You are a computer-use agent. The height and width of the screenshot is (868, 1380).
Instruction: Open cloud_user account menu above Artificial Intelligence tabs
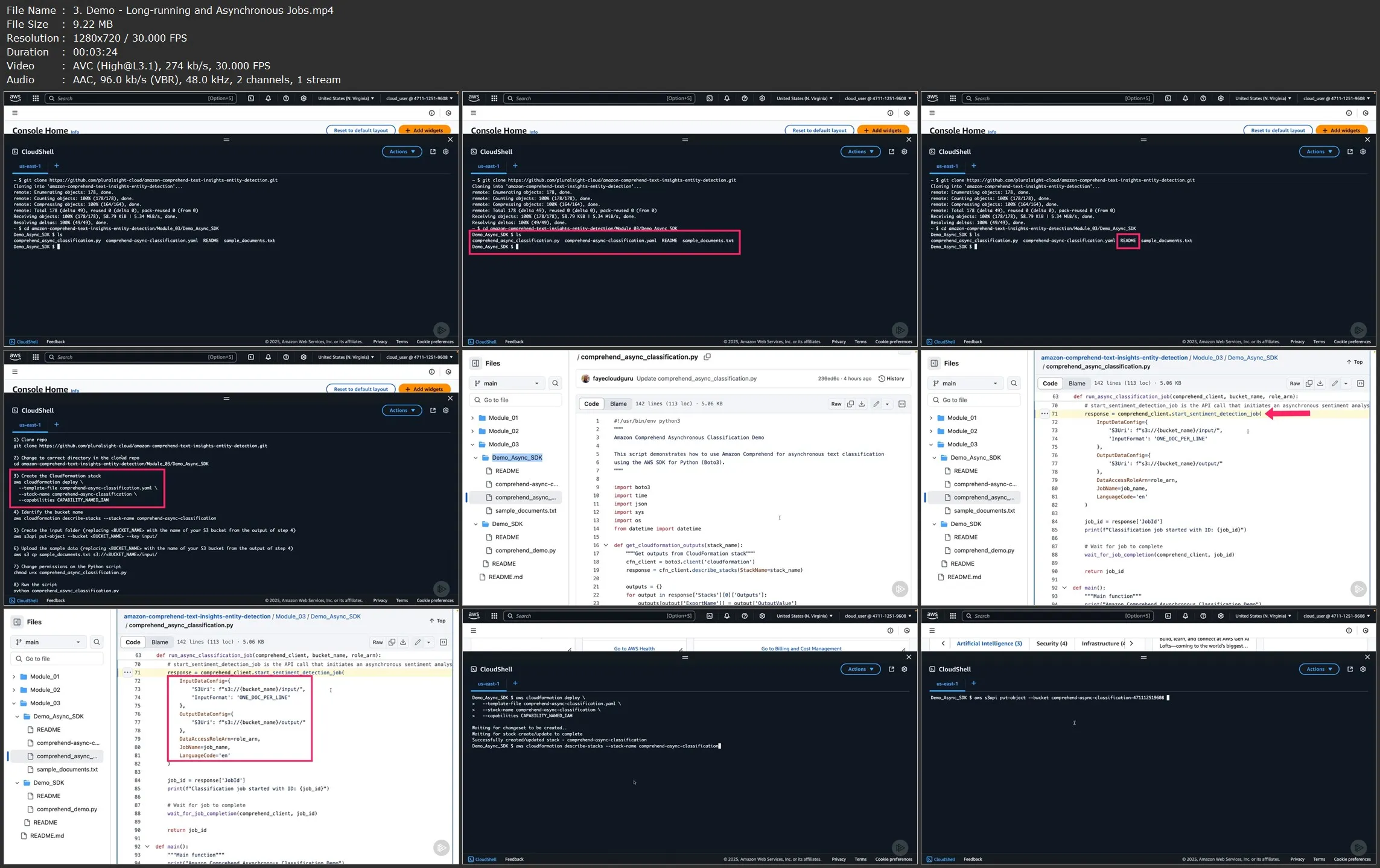1337,616
